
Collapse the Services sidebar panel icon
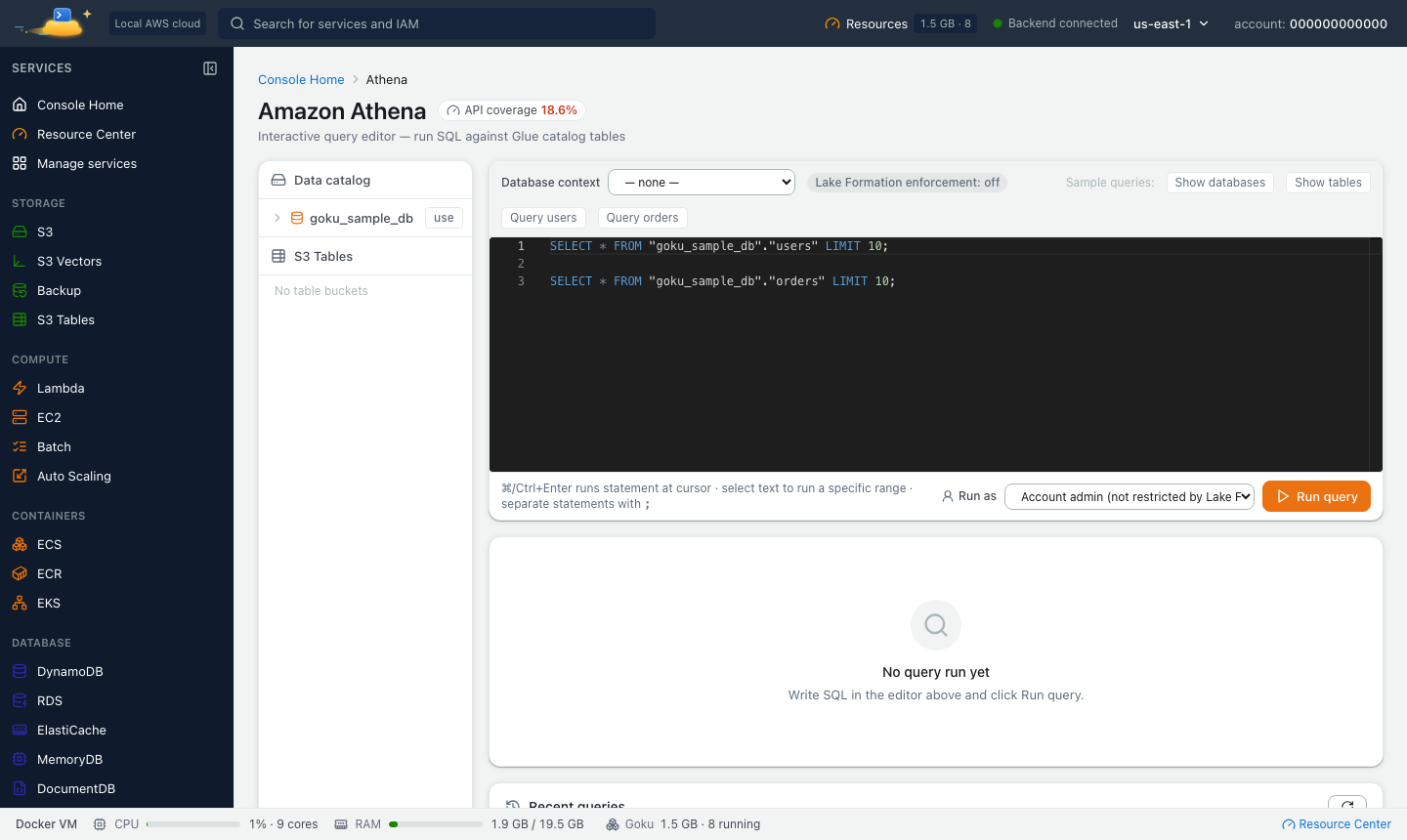[x=210, y=68]
